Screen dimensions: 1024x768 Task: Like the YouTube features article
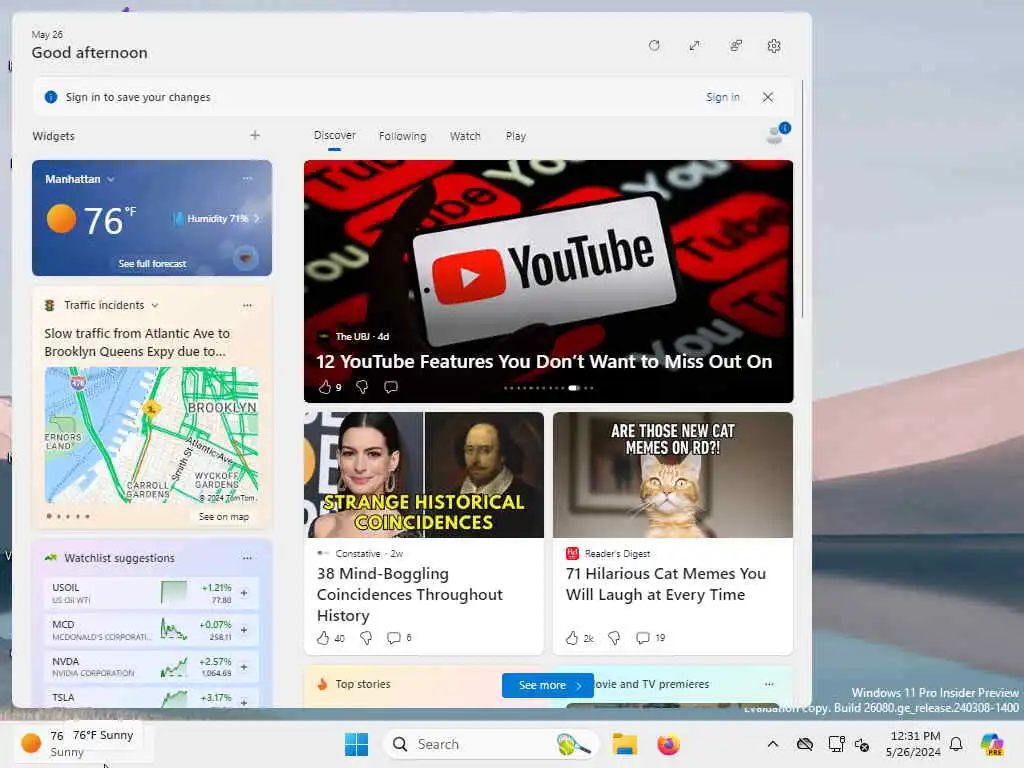(325, 387)
